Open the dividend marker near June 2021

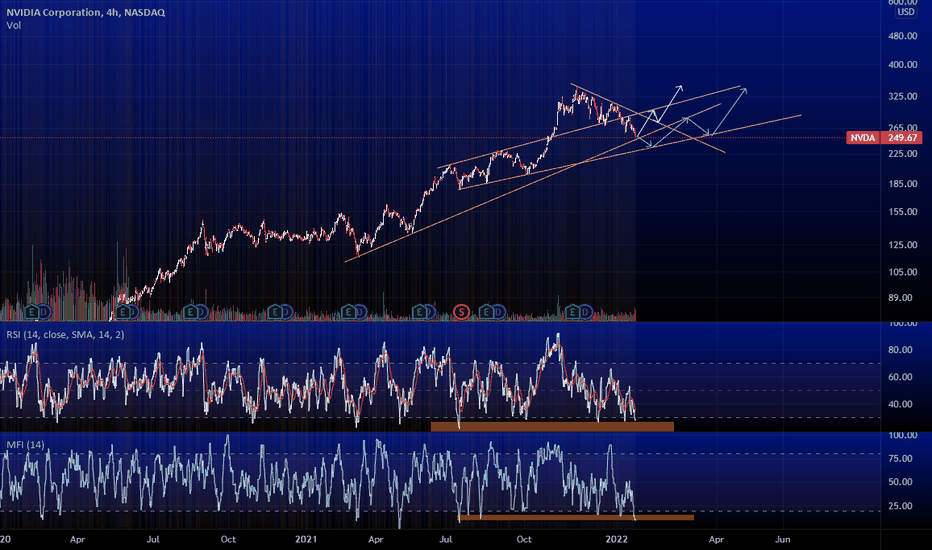tap(430, 312)
